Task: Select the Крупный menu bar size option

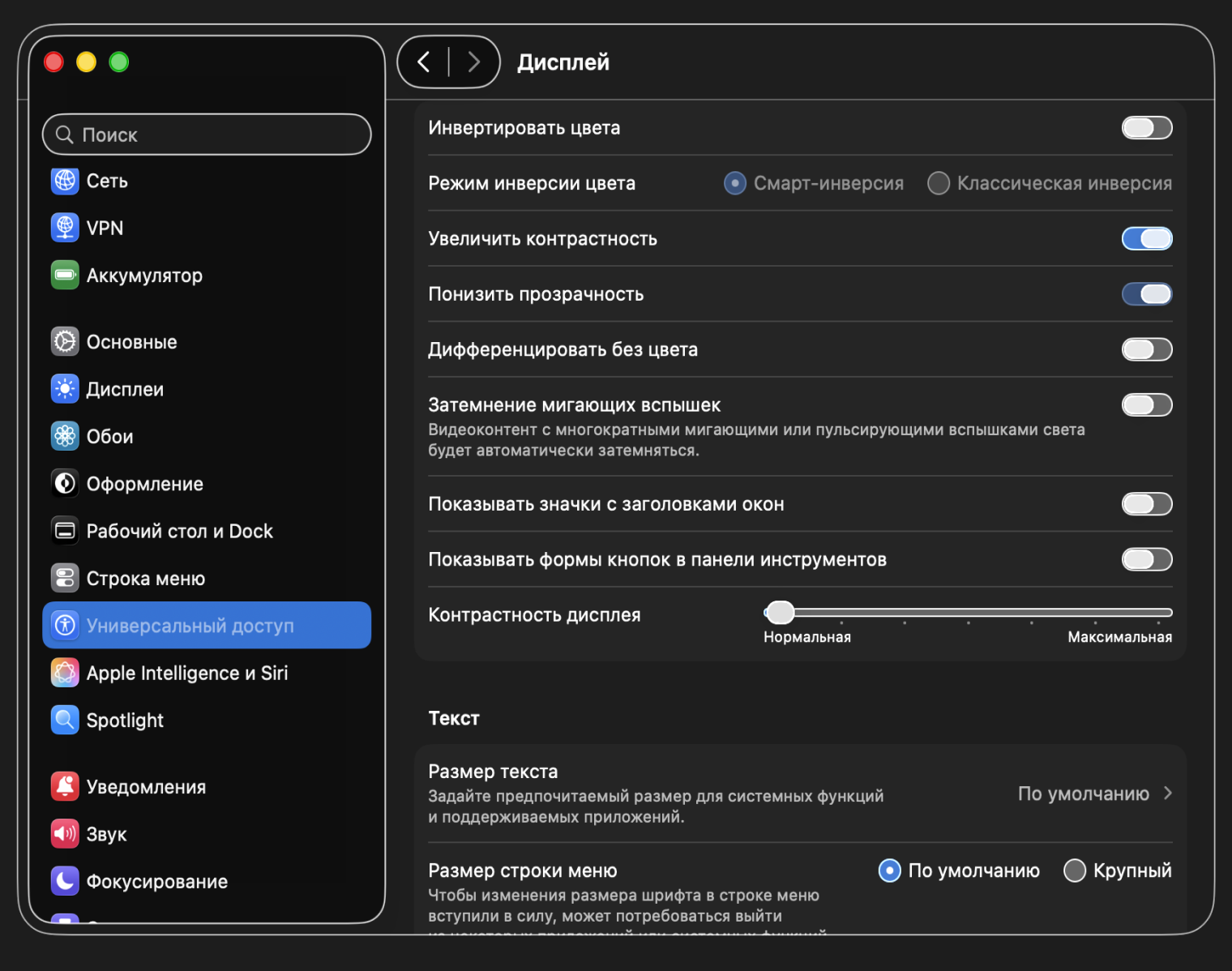Action: [1075, 870]
